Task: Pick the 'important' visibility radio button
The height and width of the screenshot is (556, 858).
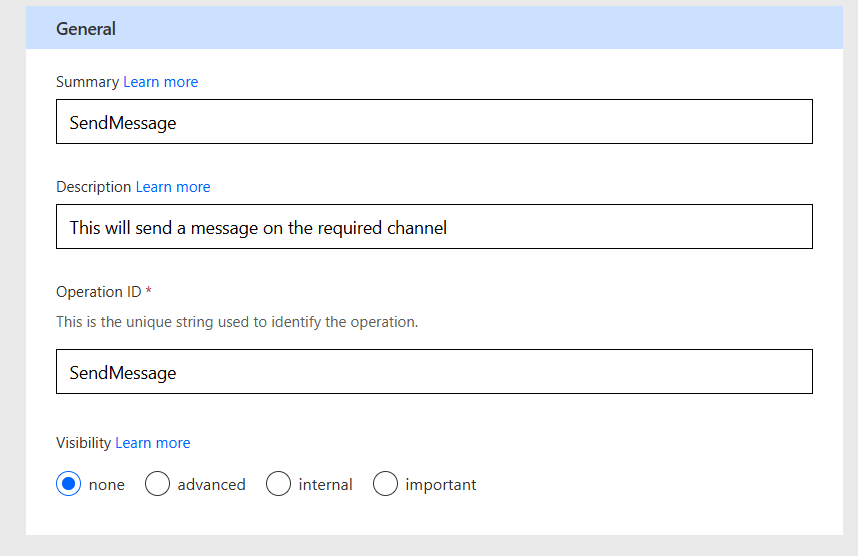Action: tap(385, 484)
